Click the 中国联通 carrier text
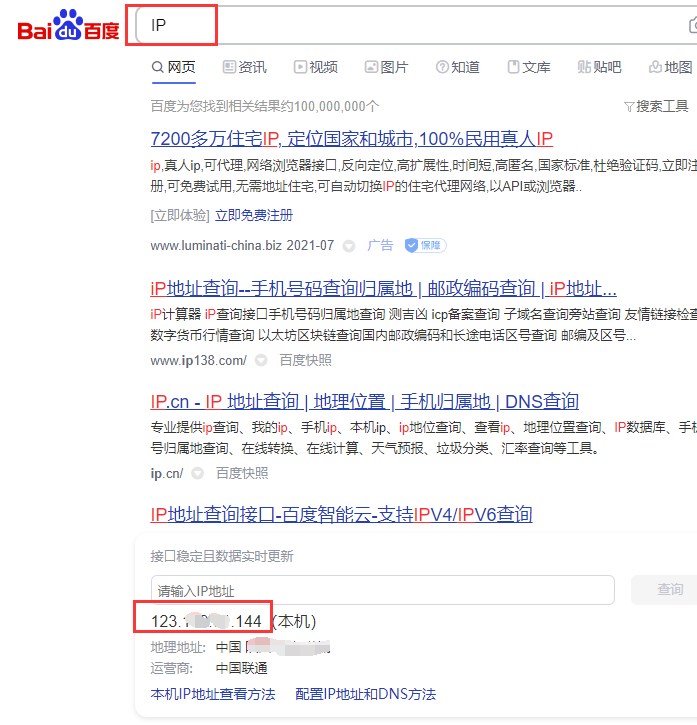This screenshot has height=725, width=697. [x=241, y=668]
